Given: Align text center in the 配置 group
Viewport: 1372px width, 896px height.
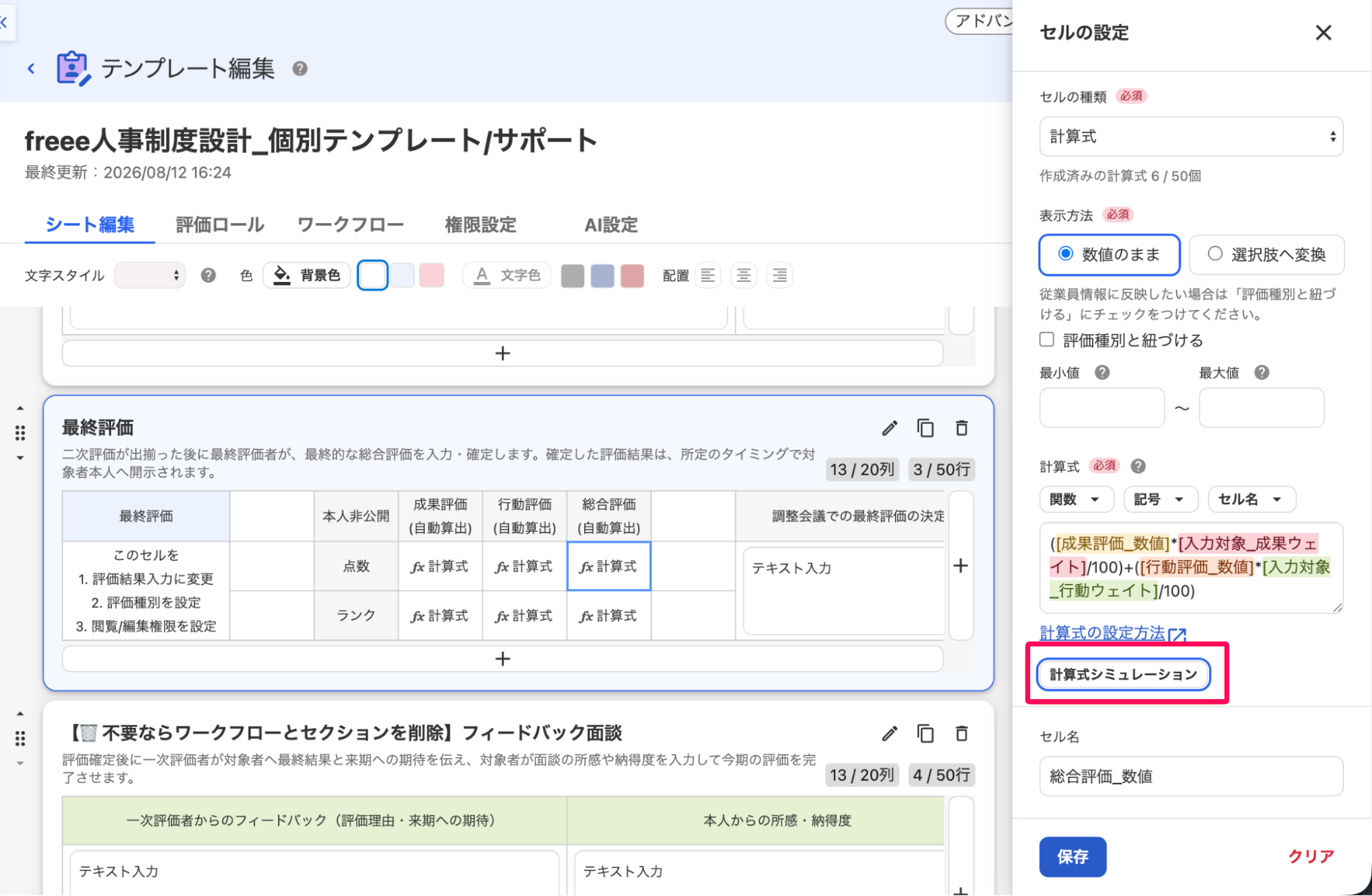Looking at the screenshot, I should coord(743,275).
